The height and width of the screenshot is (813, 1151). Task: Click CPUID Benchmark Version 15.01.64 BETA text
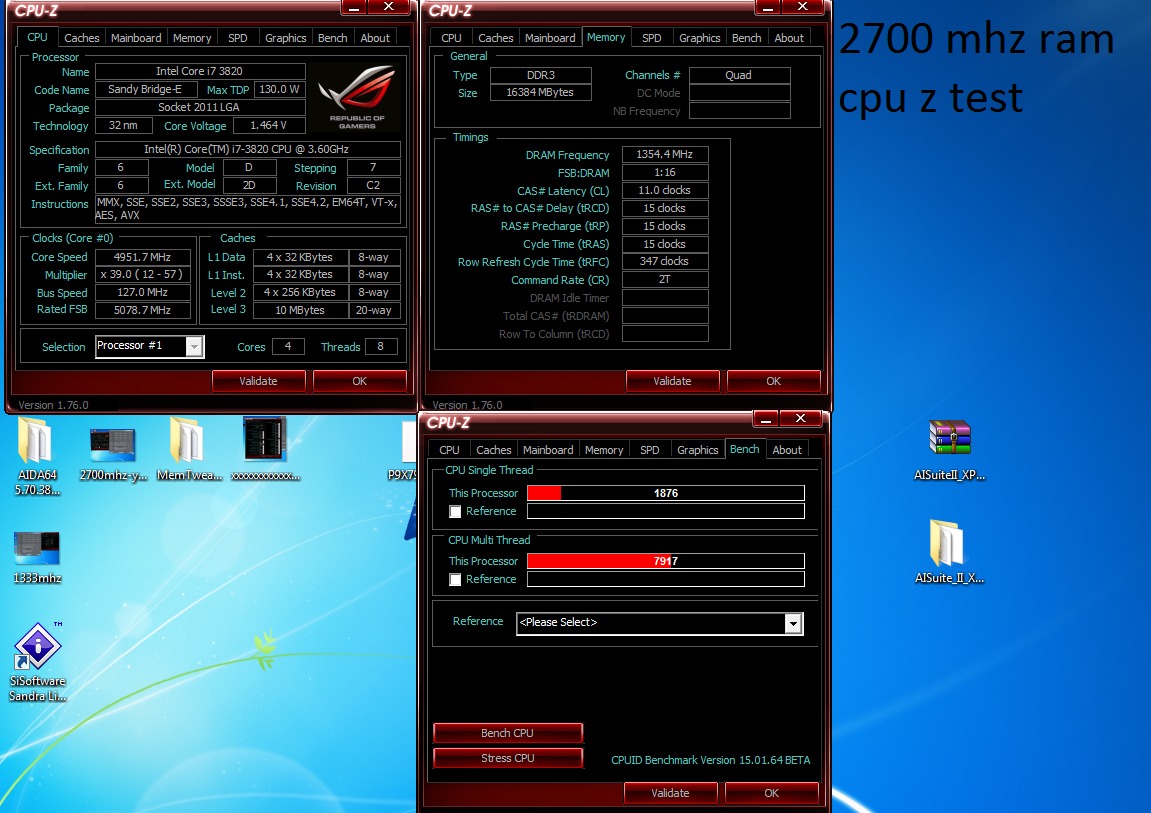tap(711, 760)
